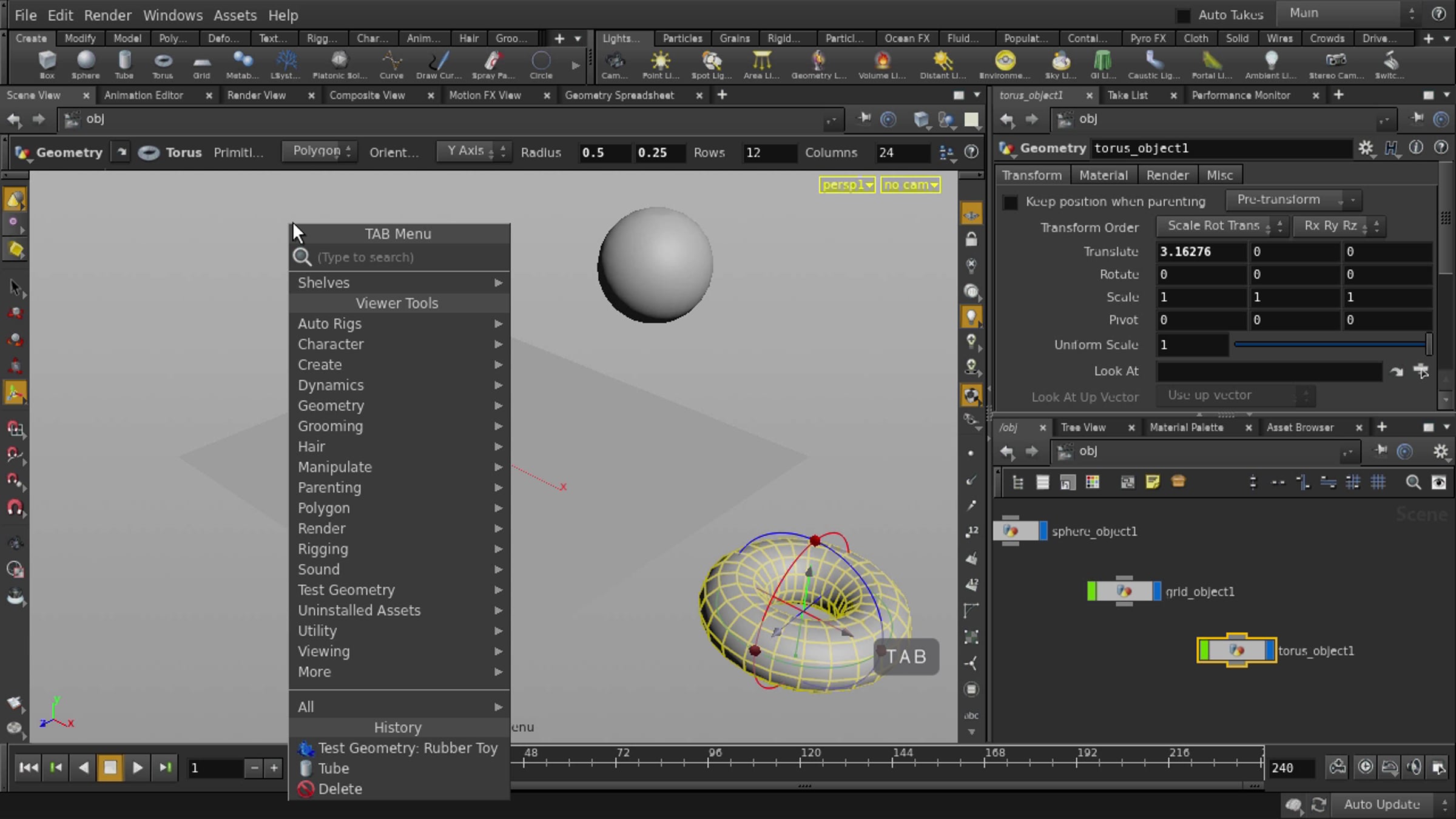This screenshot has height=819, width=1456.
Task: Switch to the Material parameter tab
Action: pyautogui.click(x=1104, y=175)
